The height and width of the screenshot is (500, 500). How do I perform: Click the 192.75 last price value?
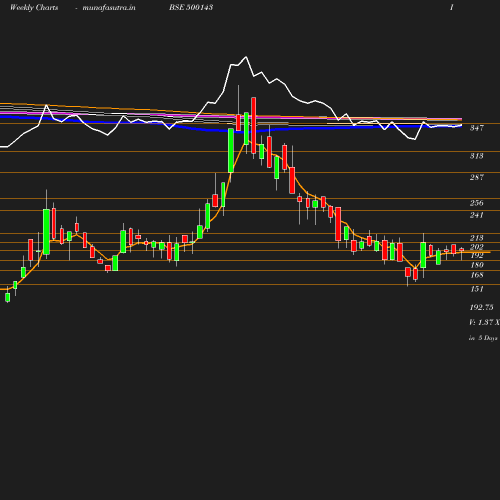[481, 307]
